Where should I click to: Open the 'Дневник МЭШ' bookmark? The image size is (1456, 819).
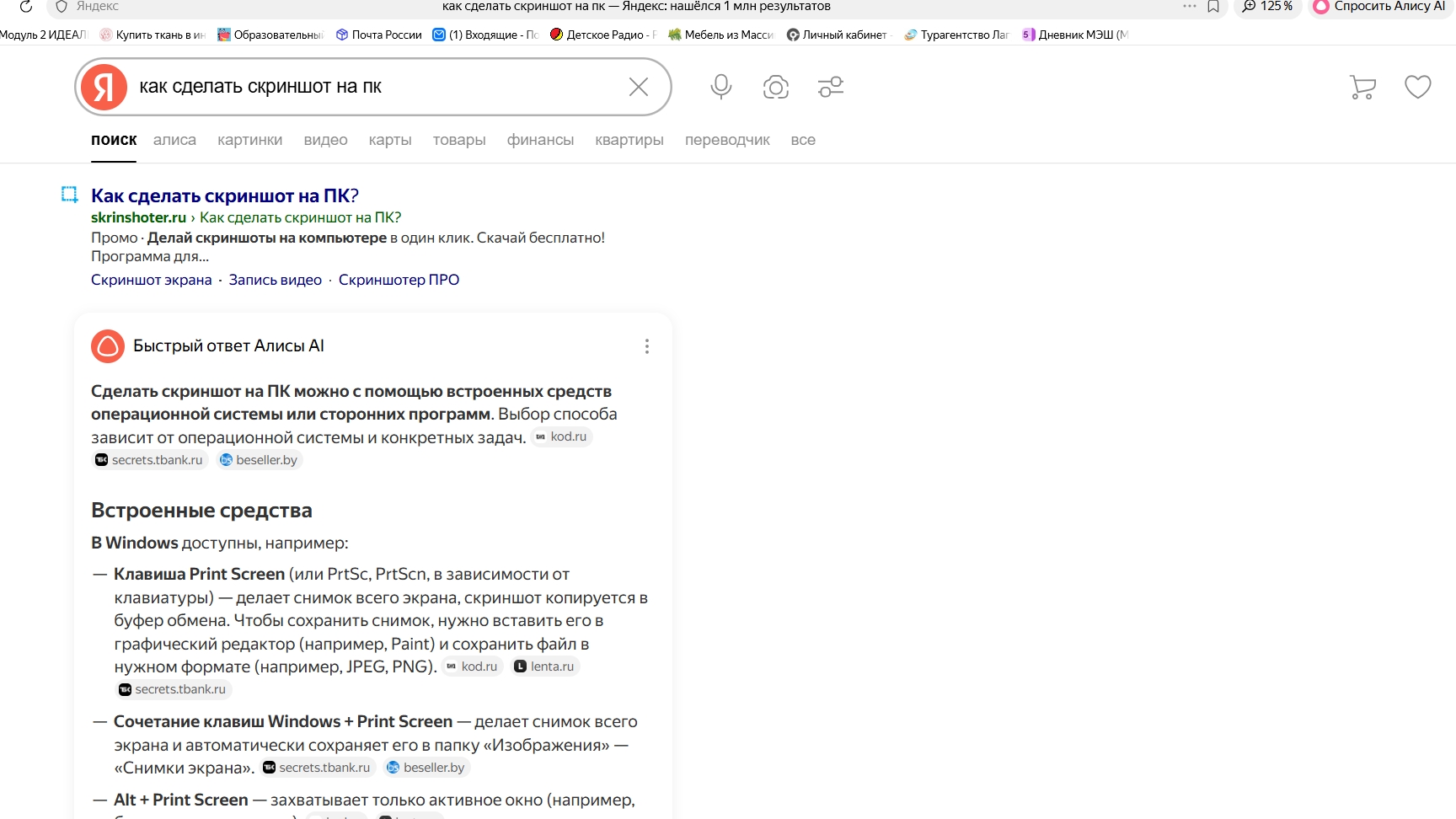1075,35
